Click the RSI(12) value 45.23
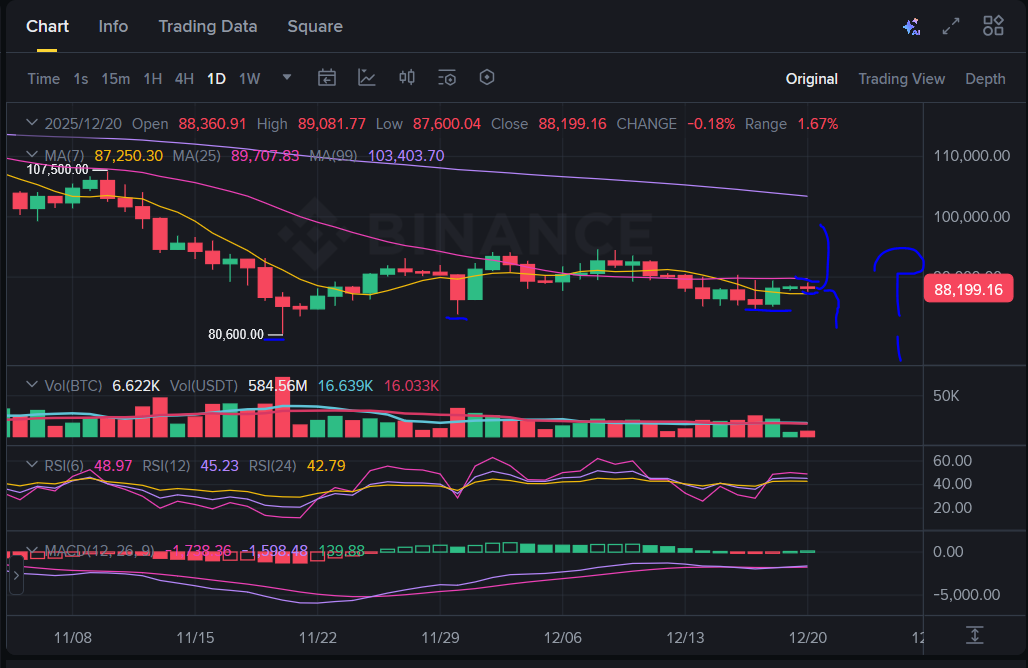 pos(219,465)
